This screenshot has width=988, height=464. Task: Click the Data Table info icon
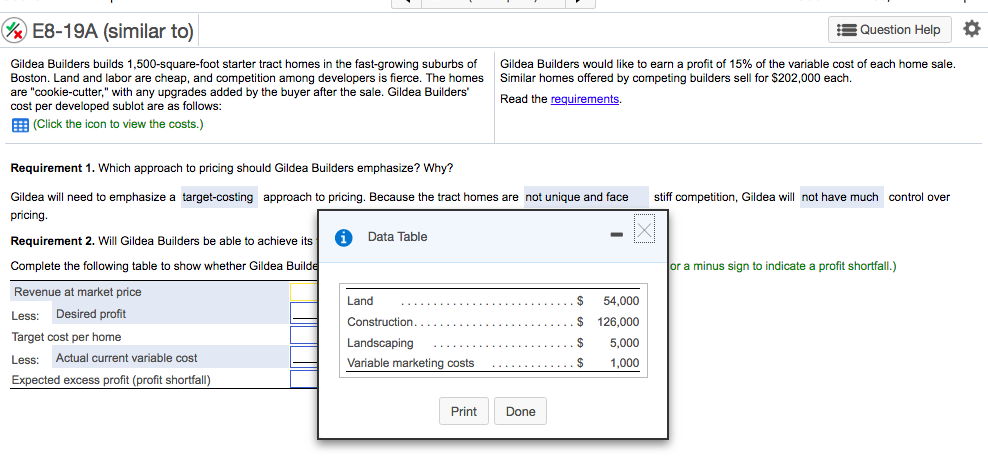click(343, 237)
